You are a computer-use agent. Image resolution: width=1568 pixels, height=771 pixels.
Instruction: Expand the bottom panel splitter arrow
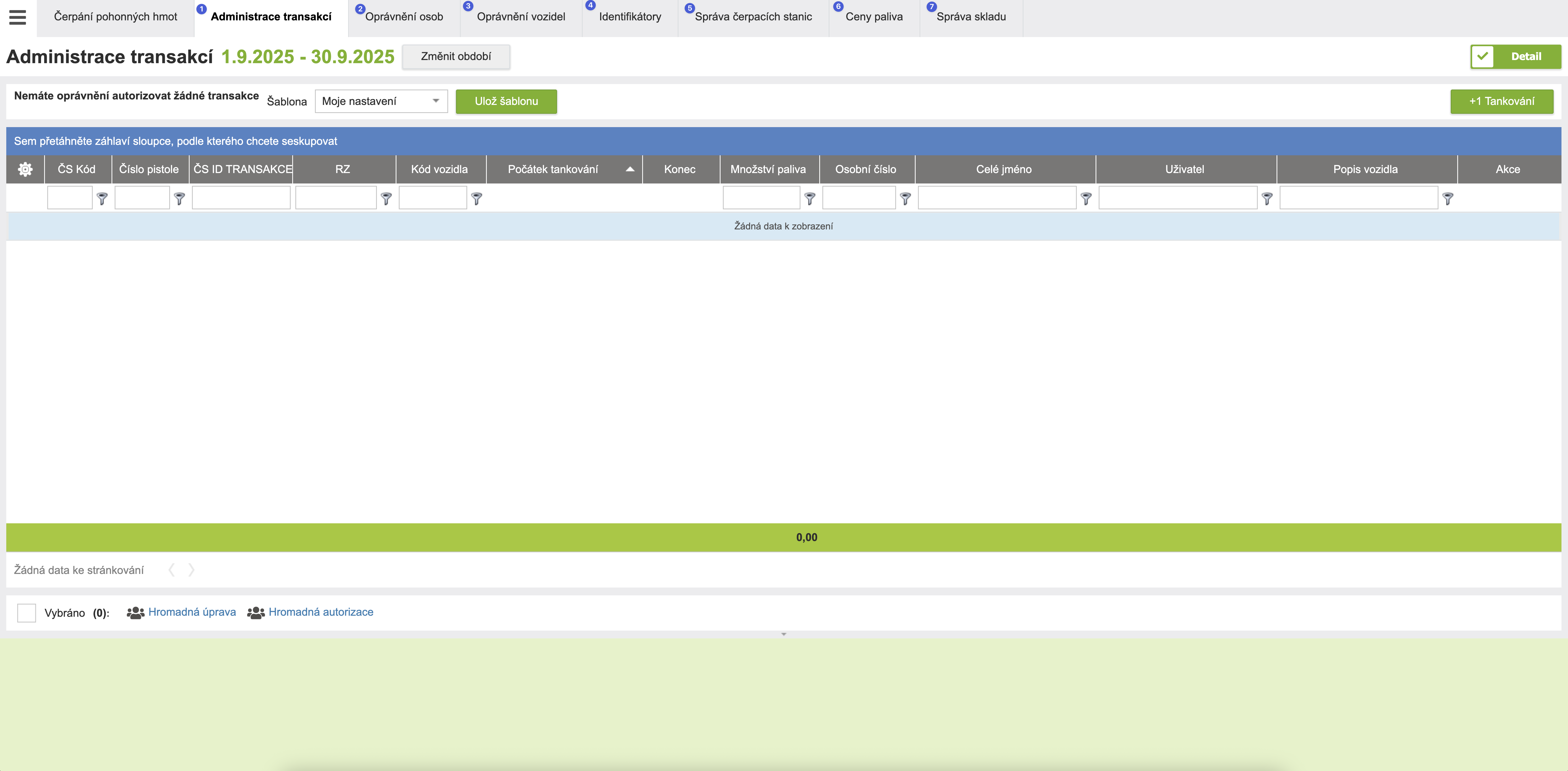click(783, 634)
